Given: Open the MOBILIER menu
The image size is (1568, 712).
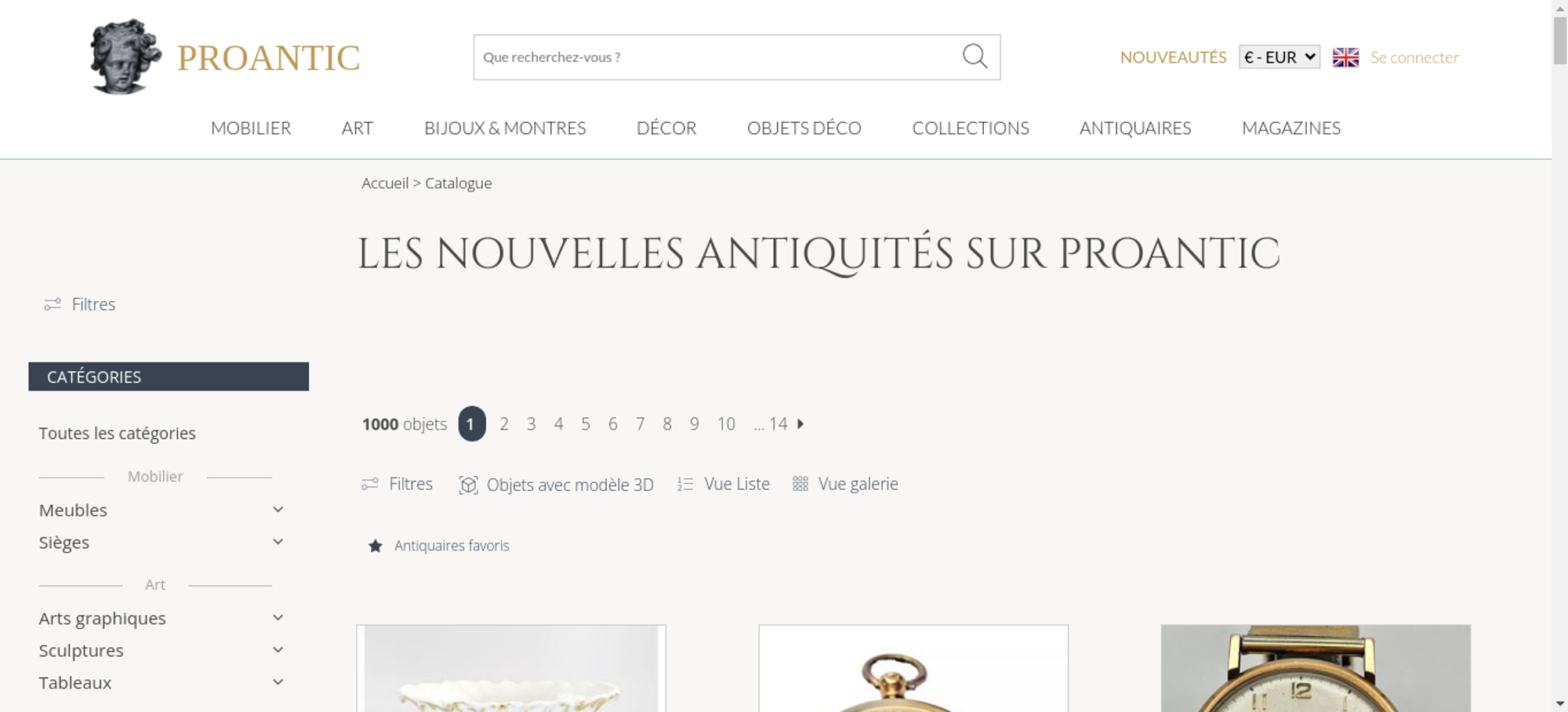Looking at the screenshot, I should click(x=251, y=128).
